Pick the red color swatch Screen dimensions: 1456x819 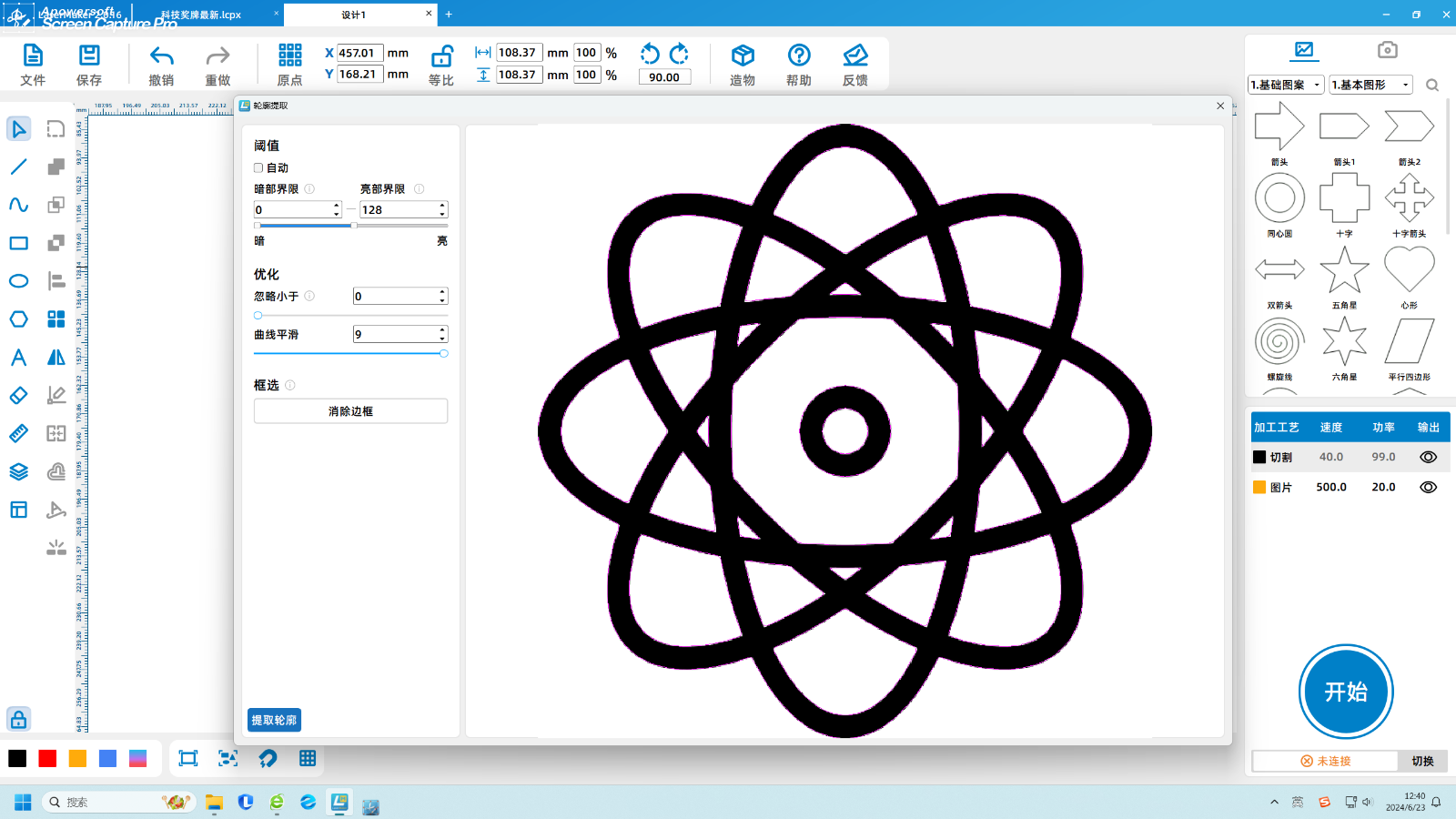click(47, 759)
